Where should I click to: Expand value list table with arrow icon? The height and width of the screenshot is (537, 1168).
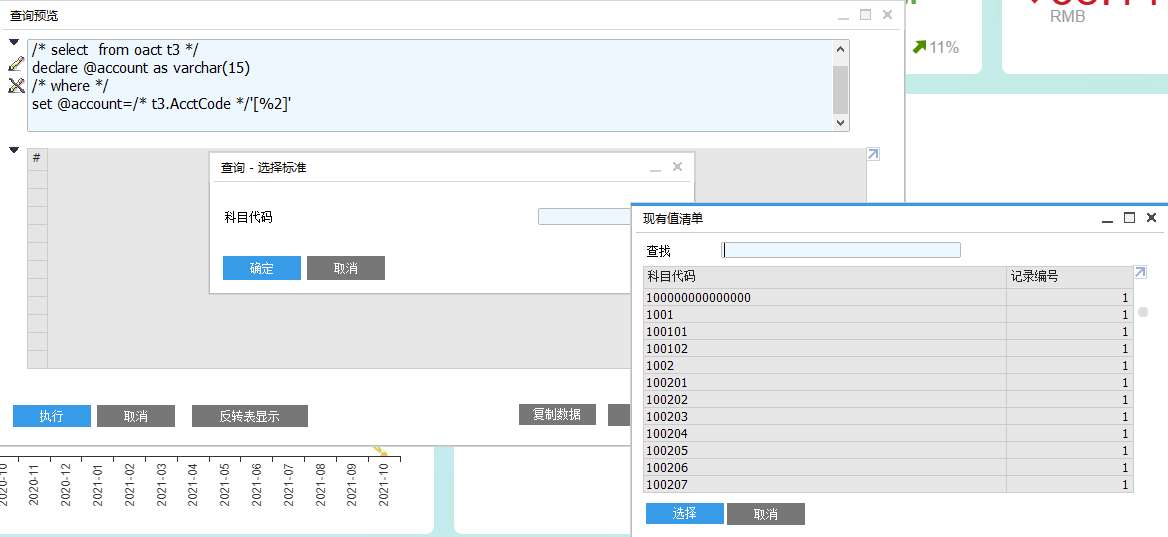(1140, 272)
